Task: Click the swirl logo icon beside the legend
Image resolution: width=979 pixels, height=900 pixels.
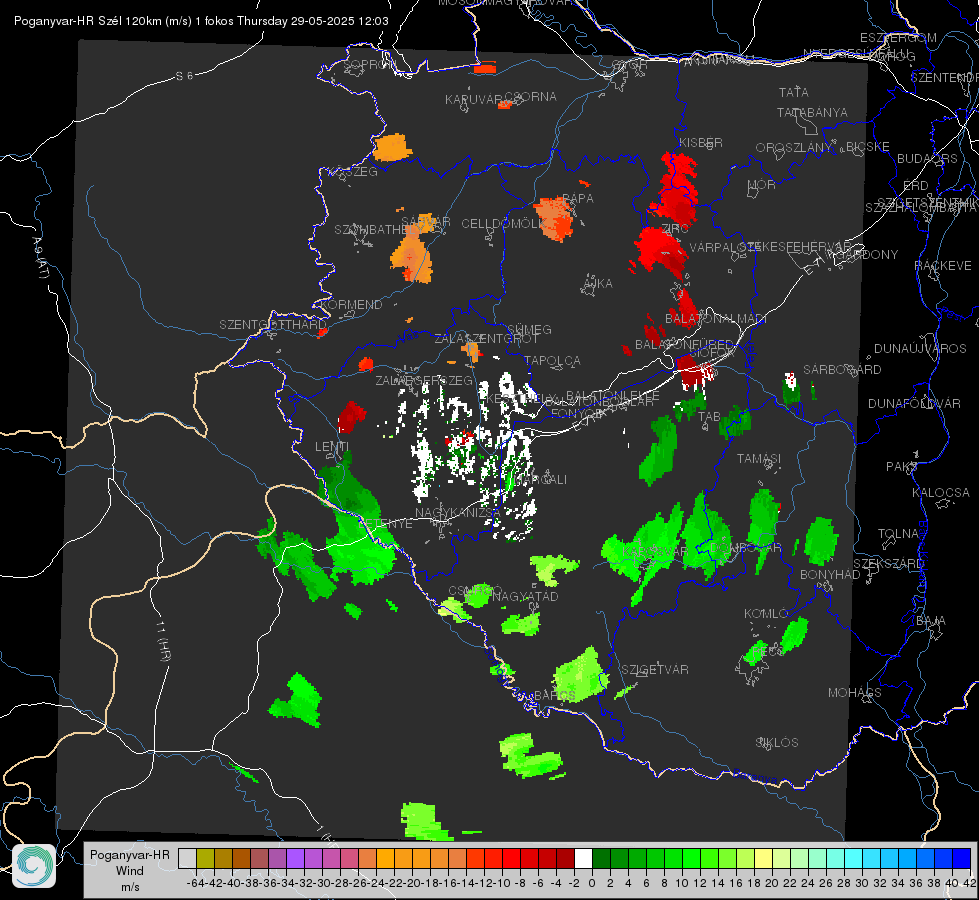Action: point(34,866)
